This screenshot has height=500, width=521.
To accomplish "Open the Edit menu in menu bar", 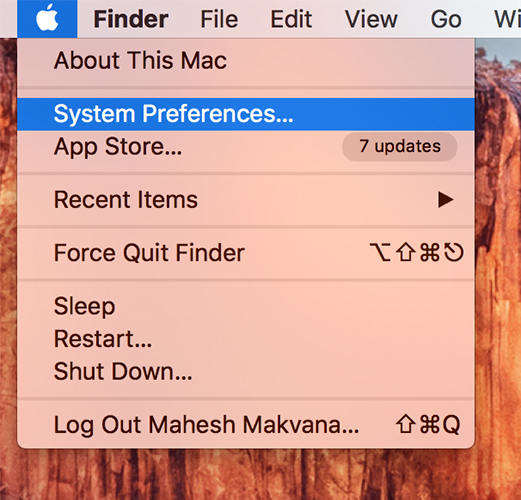I will 291,19.
